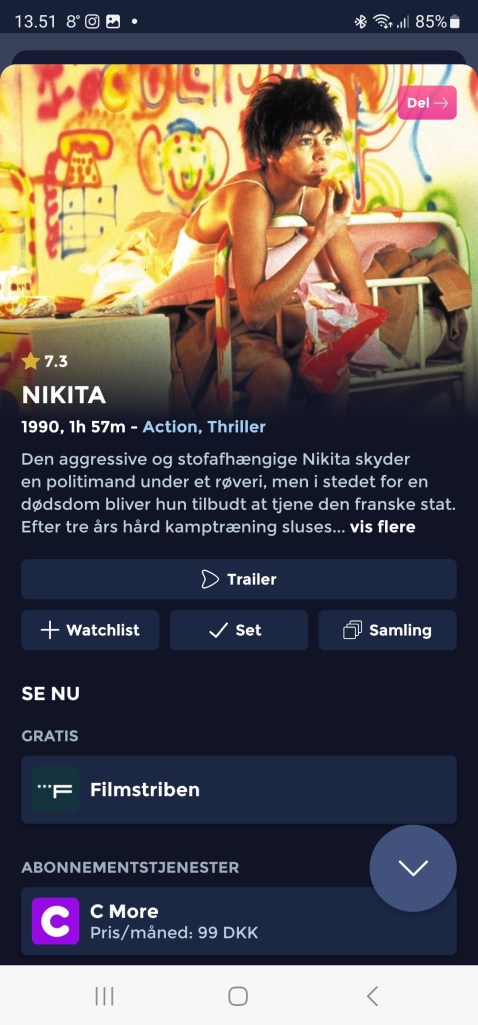This screenshot has width=478, height=1025.
Task: Click the gold star rating 7.3
Action: pyautogui.click(x=44, y=361)
